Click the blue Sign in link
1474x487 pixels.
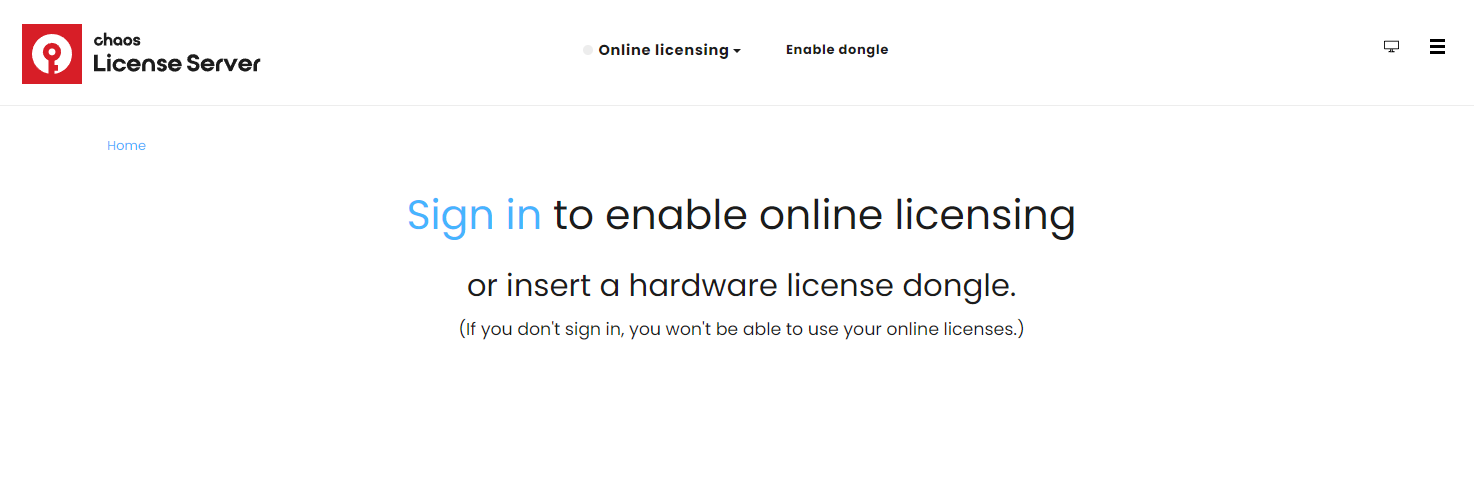(474, 215)
